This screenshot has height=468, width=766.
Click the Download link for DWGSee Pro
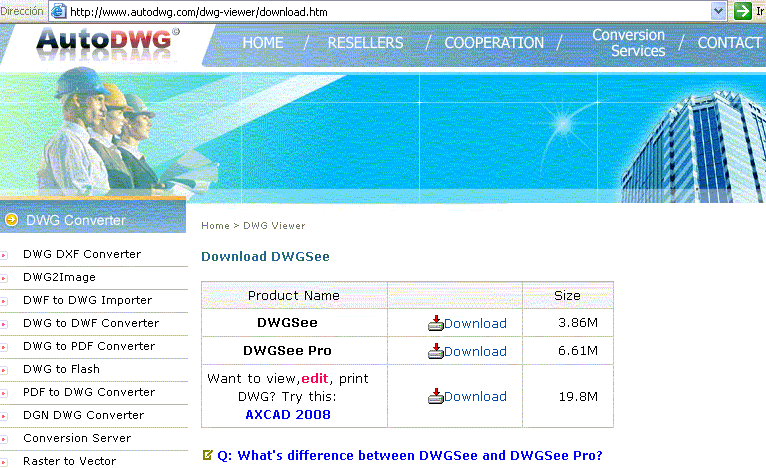pyautogui.click(x=475, y=351)
